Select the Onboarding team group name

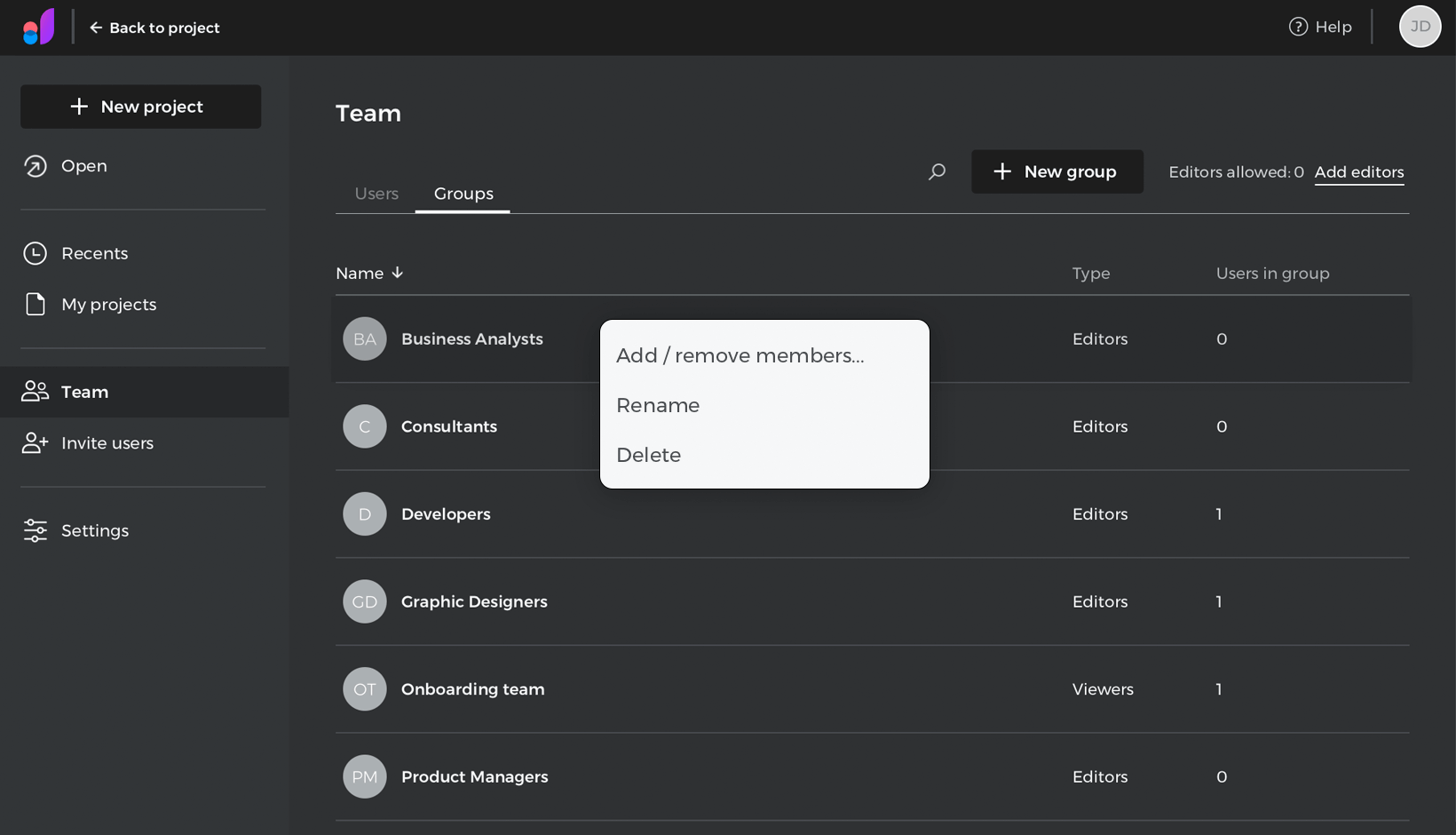pos(473,688)
